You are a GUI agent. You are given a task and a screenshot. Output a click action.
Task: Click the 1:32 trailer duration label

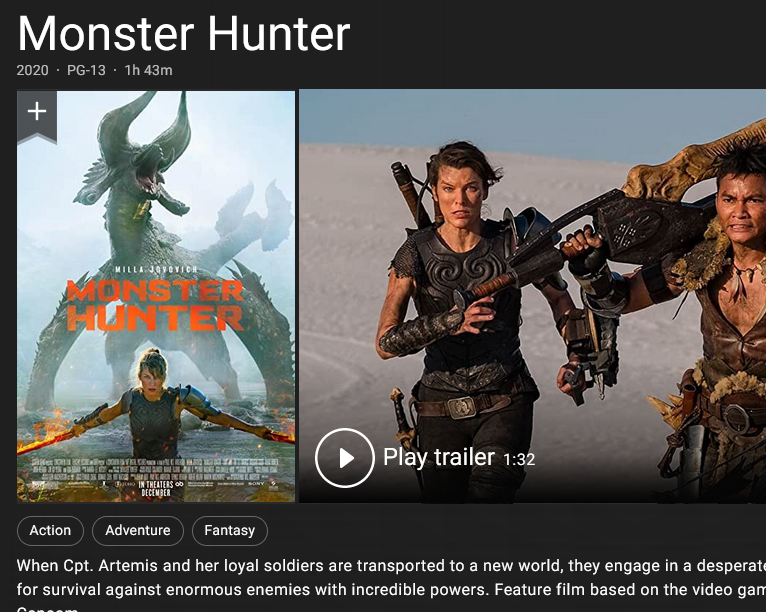(519, 460)
